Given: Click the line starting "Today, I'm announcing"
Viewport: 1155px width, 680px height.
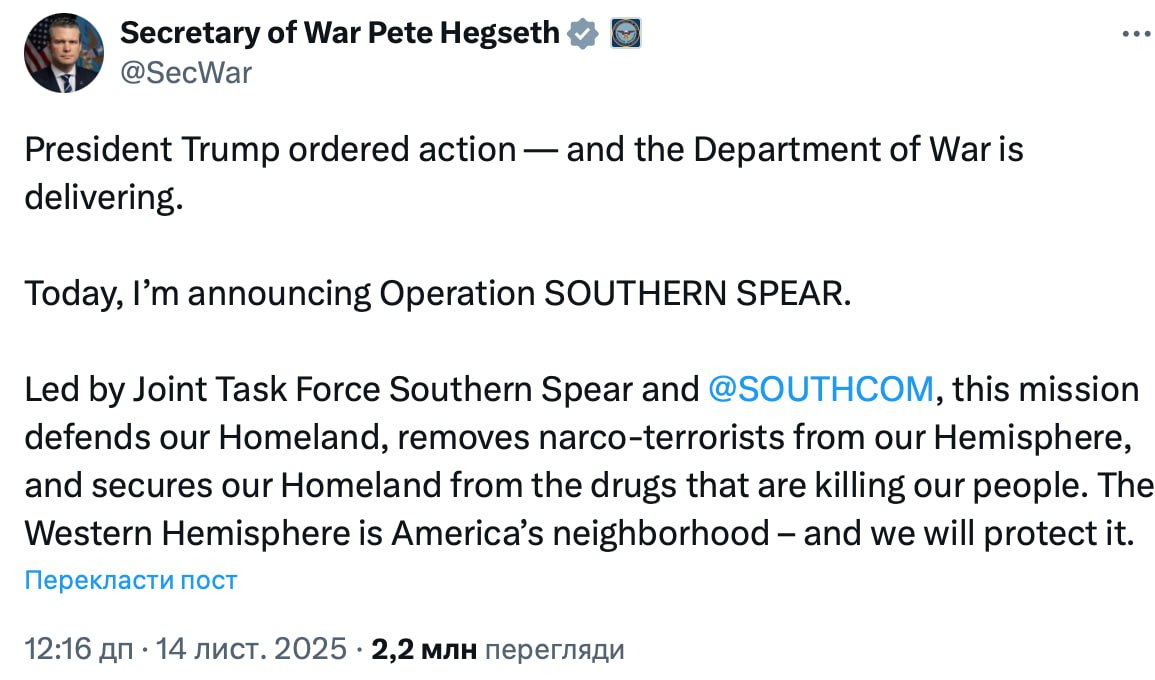Looking at the screenshot, I should [x=280, y=293].
